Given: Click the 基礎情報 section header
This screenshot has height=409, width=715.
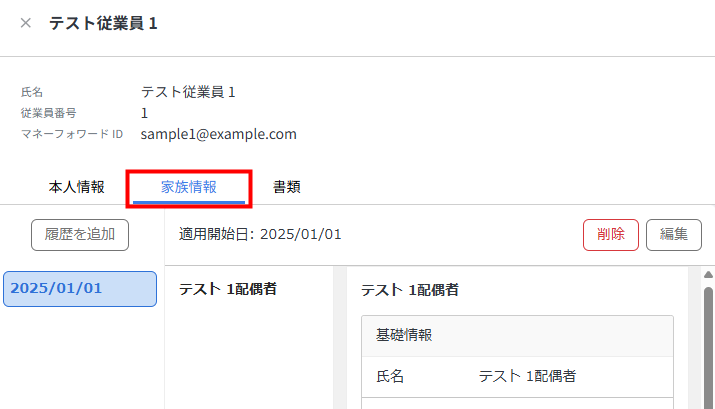Looking at the screenshot, I should (x=404, y=335).
